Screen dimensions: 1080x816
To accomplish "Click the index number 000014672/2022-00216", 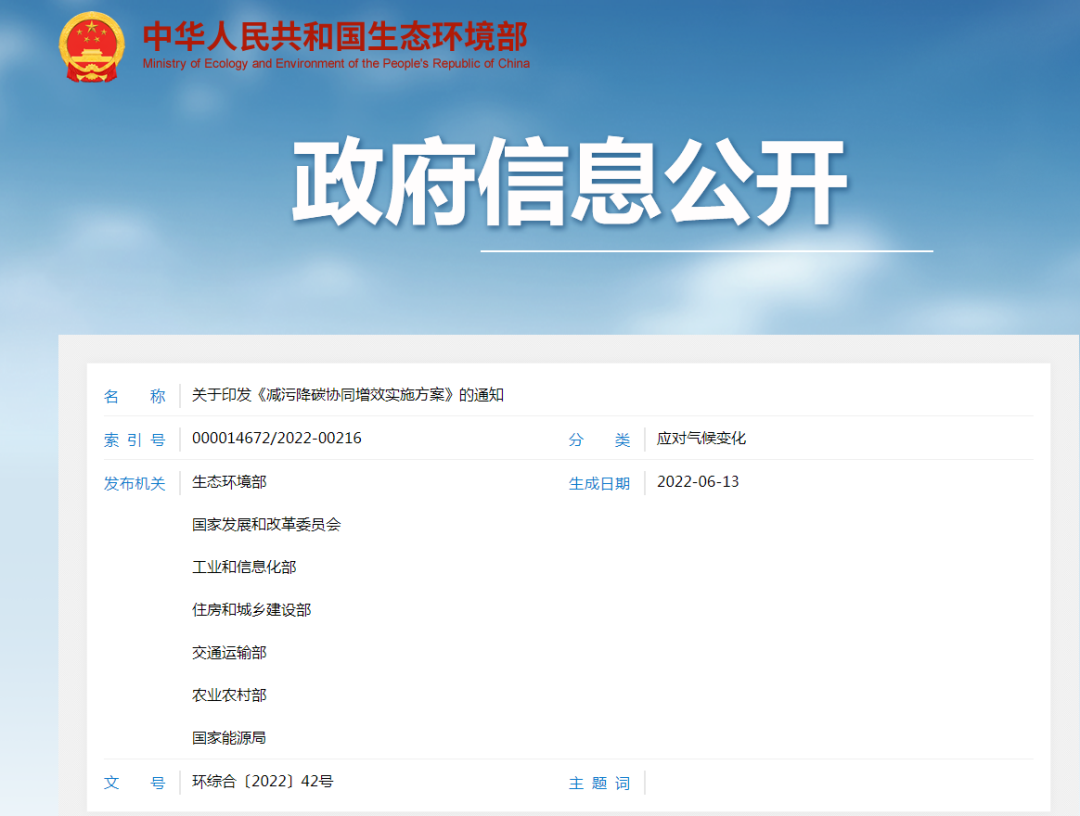I will click(x=277, y=438).
